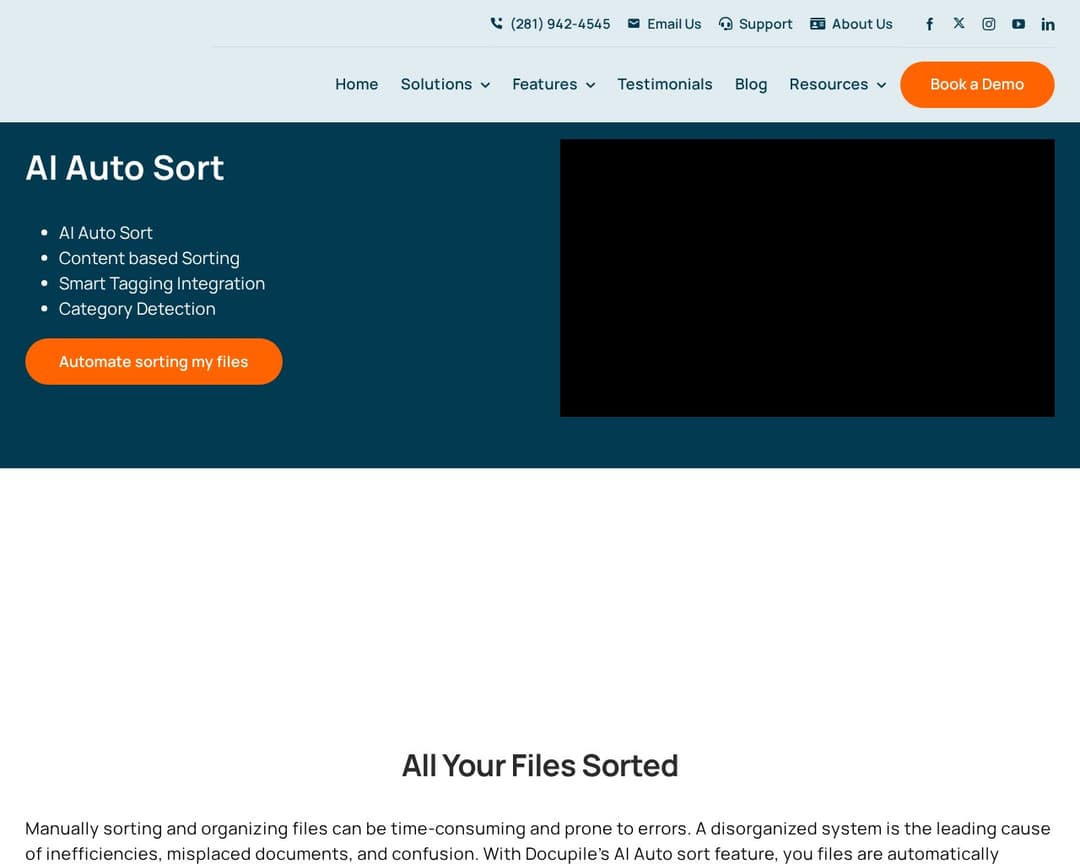Select the AI Auto Sort page heading
This screenshot has height=864, width=1080.
click(125, 167)
